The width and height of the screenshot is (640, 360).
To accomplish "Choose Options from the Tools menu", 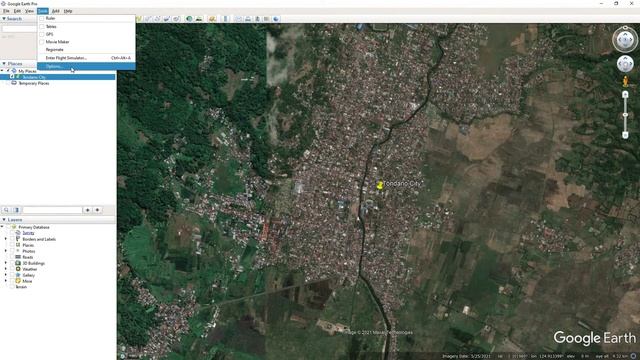I will point(86,67).
